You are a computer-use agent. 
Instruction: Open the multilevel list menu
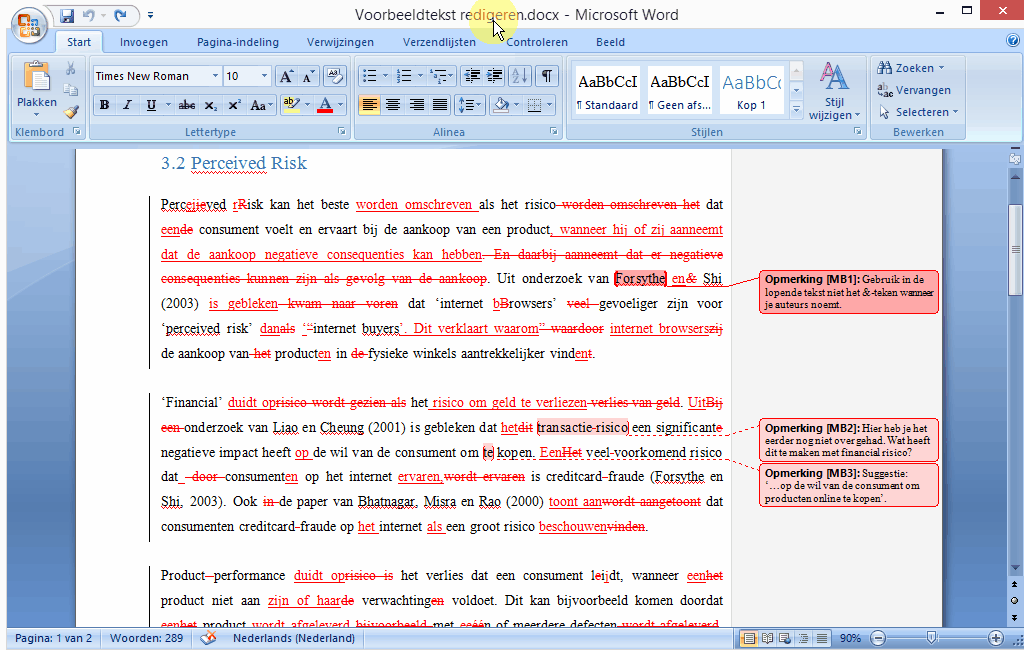[442, 76]
